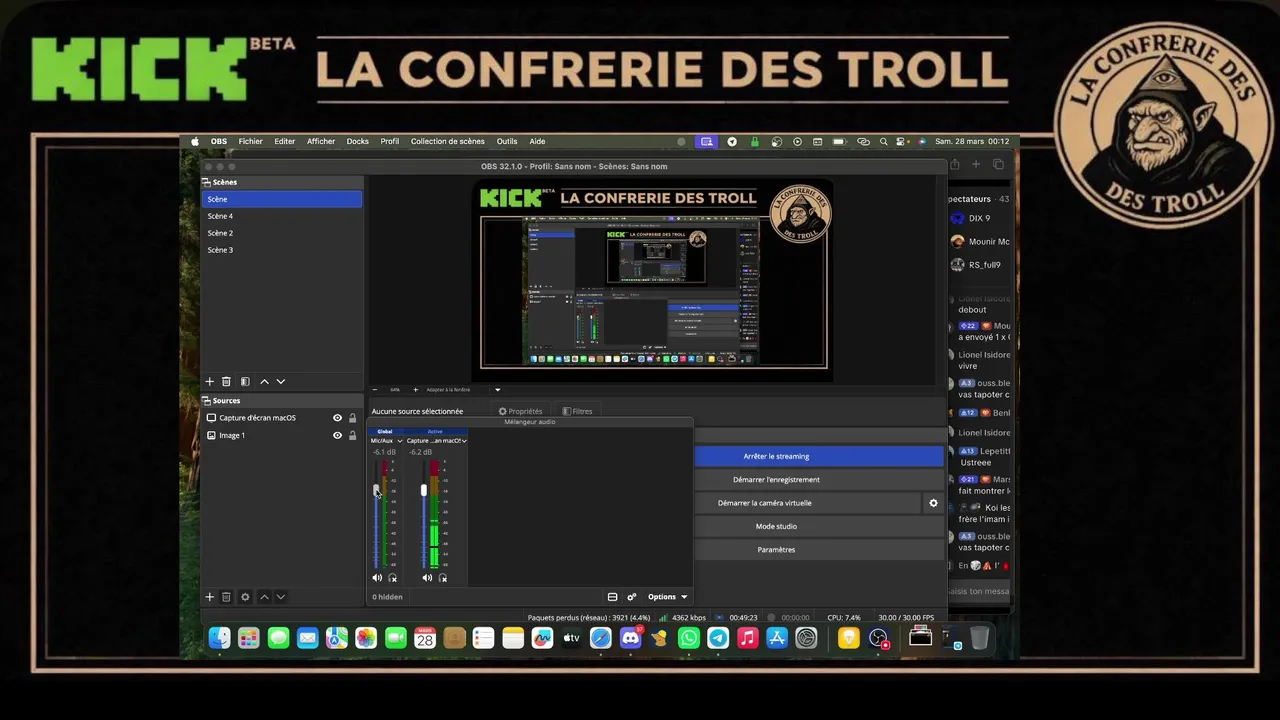Image resolution: width=1280 pixels, height=720 pixels.
Task: Open the Fichier menu
Action: tap(250, 142)
